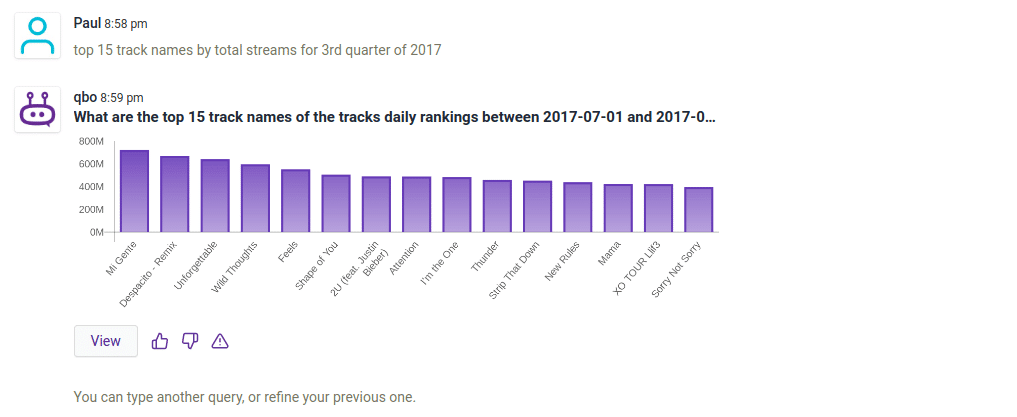Select the Unforgettable bar in chart

point(215,196)
